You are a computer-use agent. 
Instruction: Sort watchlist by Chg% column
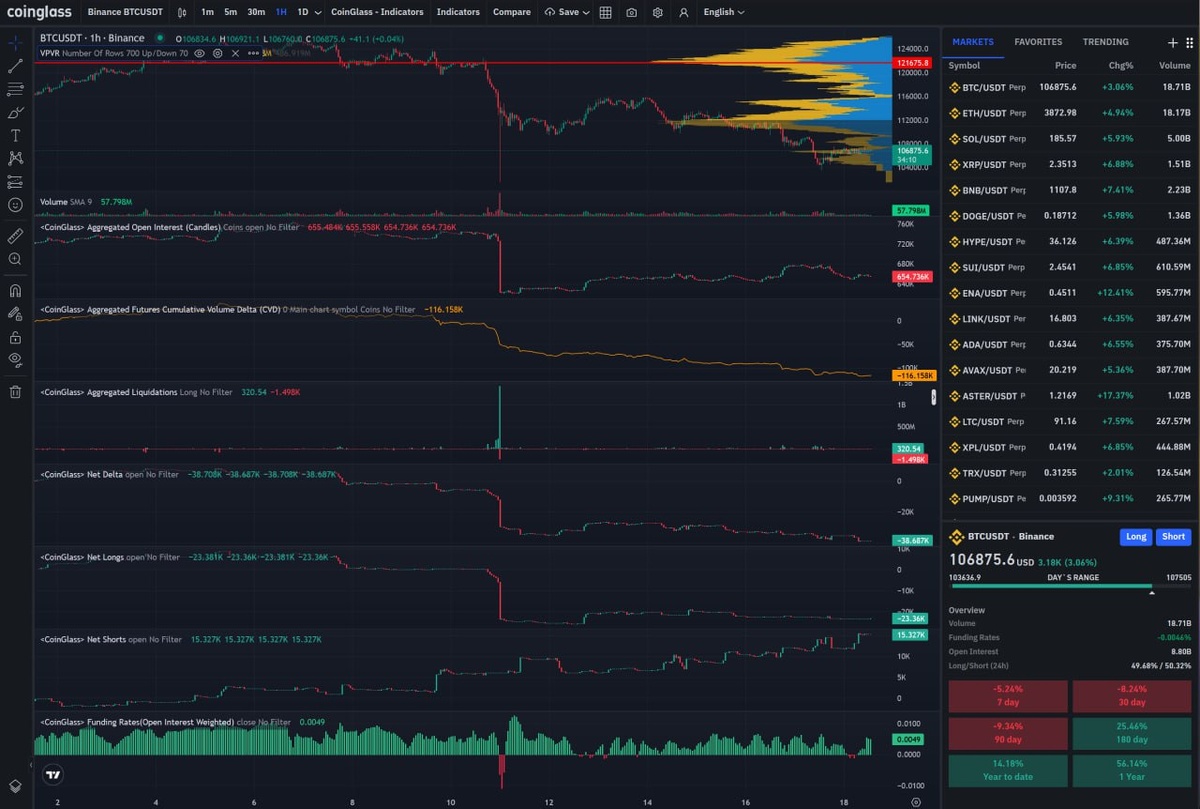click(x=1121, y=65)
